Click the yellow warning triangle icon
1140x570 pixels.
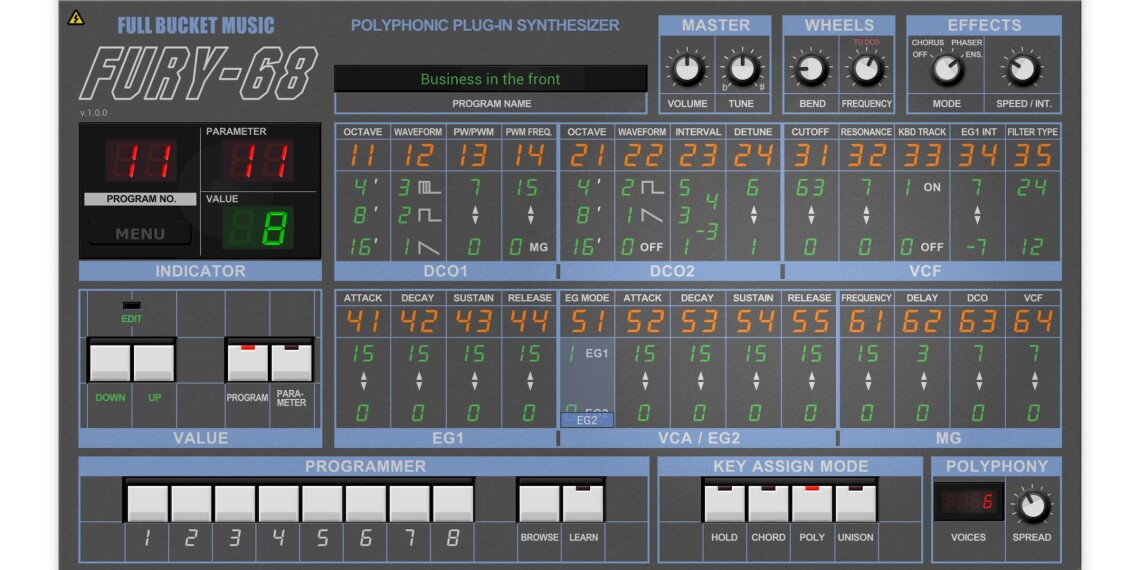coord(76,18)
